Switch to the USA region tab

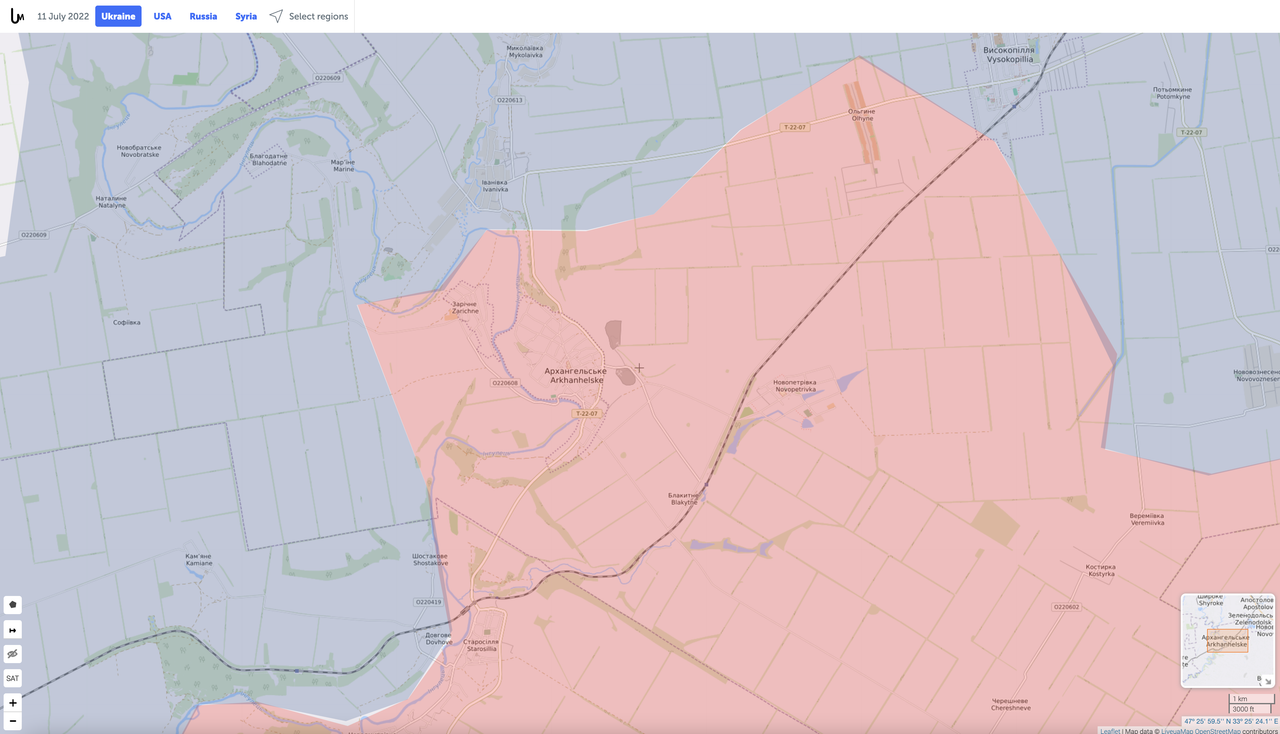162,16
